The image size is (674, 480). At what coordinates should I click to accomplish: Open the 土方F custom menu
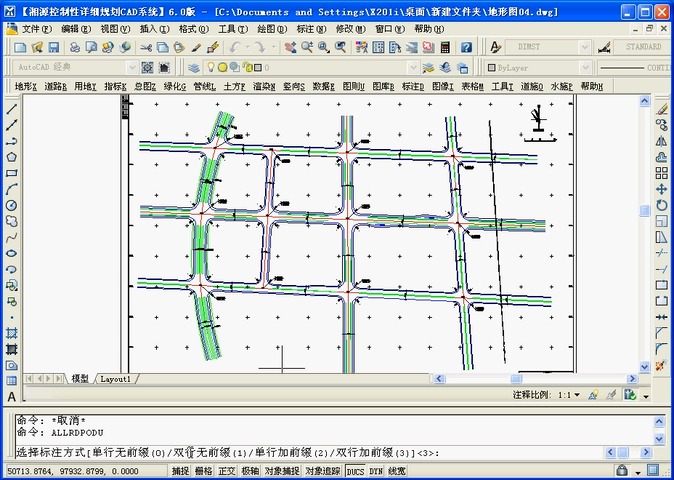(234, 86)
